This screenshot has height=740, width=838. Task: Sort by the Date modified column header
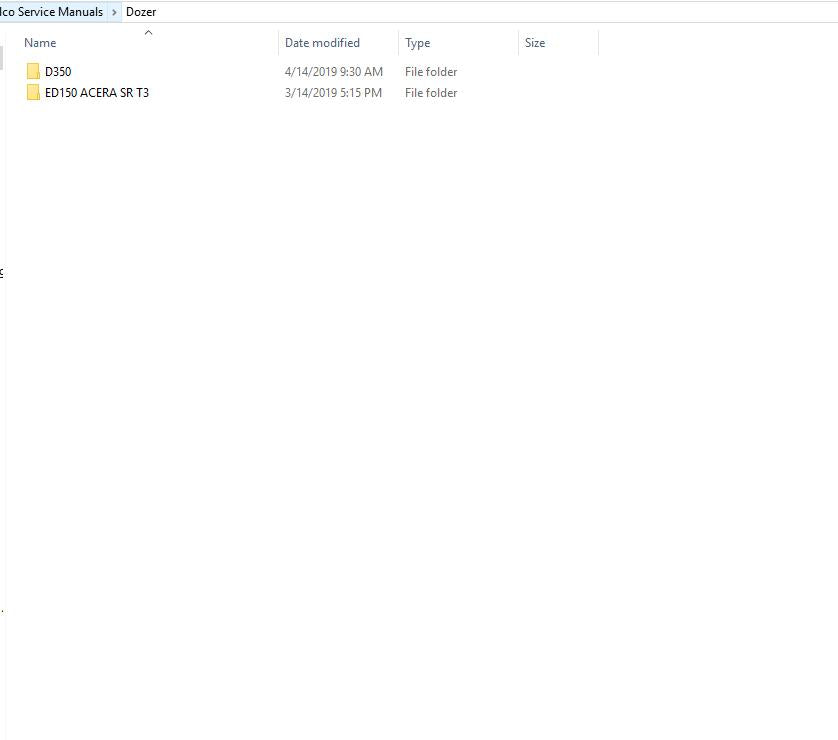click(x=322, y=43)
